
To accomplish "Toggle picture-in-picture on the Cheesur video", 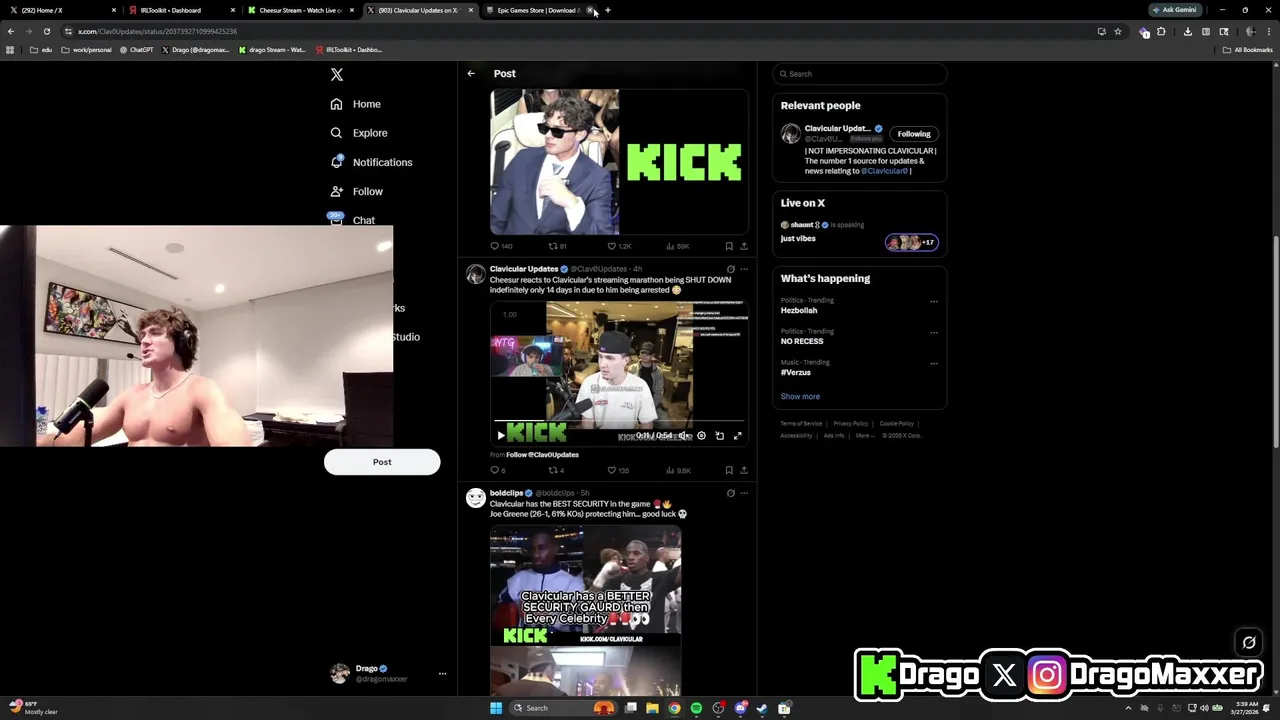I will pos(719,436).
